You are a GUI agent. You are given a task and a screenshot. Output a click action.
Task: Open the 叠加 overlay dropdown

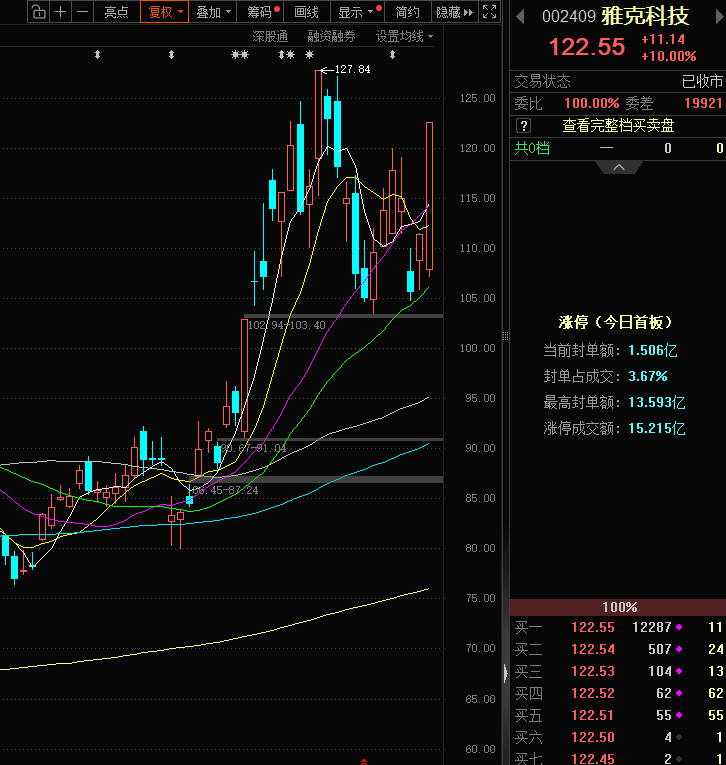coord(213,12)
